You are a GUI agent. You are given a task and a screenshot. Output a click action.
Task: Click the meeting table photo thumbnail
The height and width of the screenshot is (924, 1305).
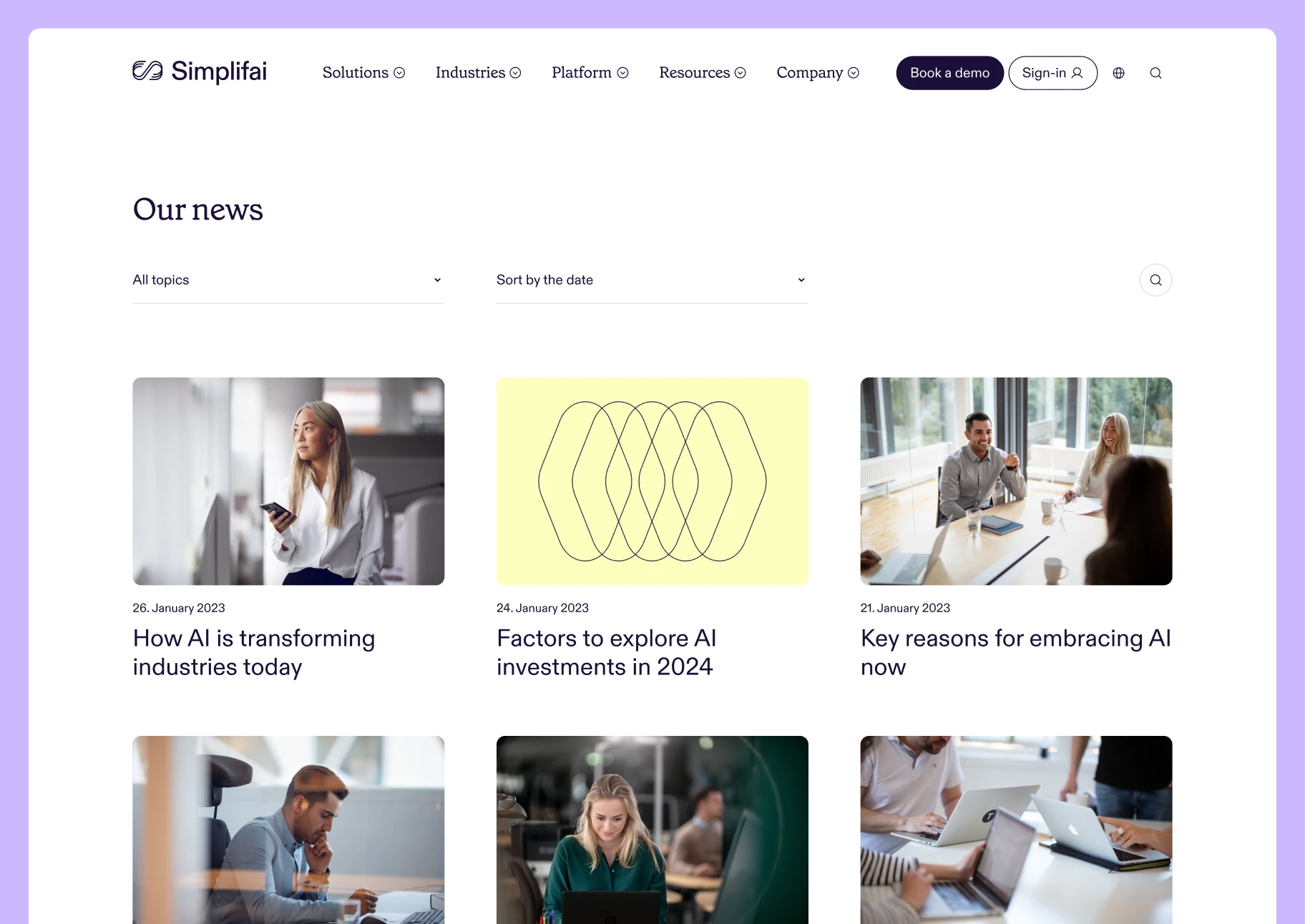coord(1016,481)
